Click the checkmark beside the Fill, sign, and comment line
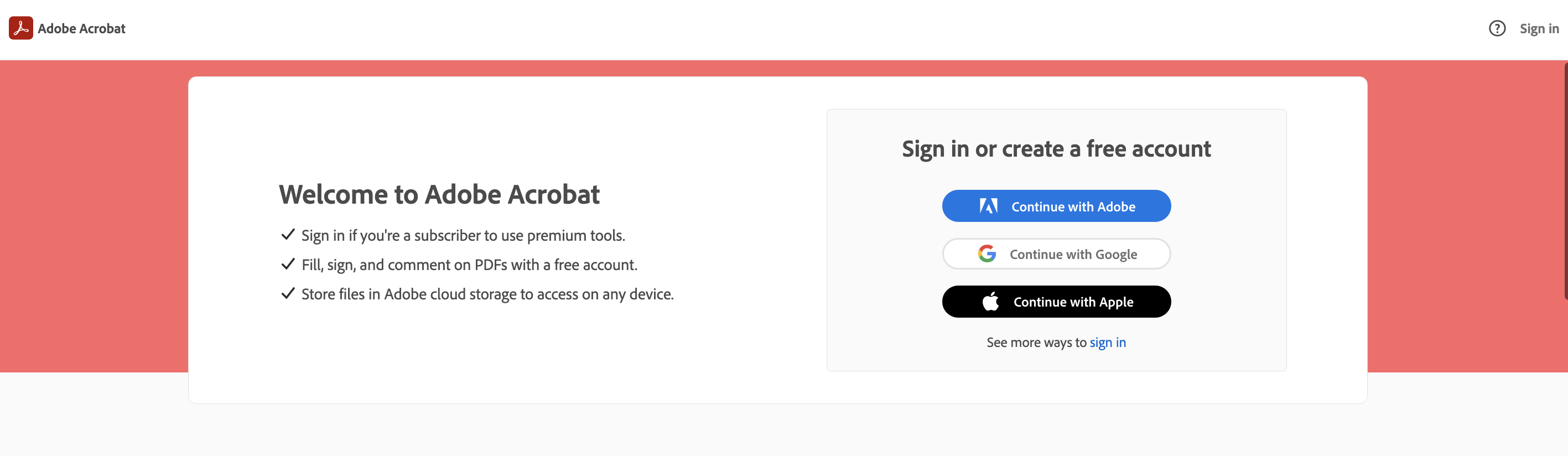This screenshot has height=456, width=1568. tap(288, 264)
